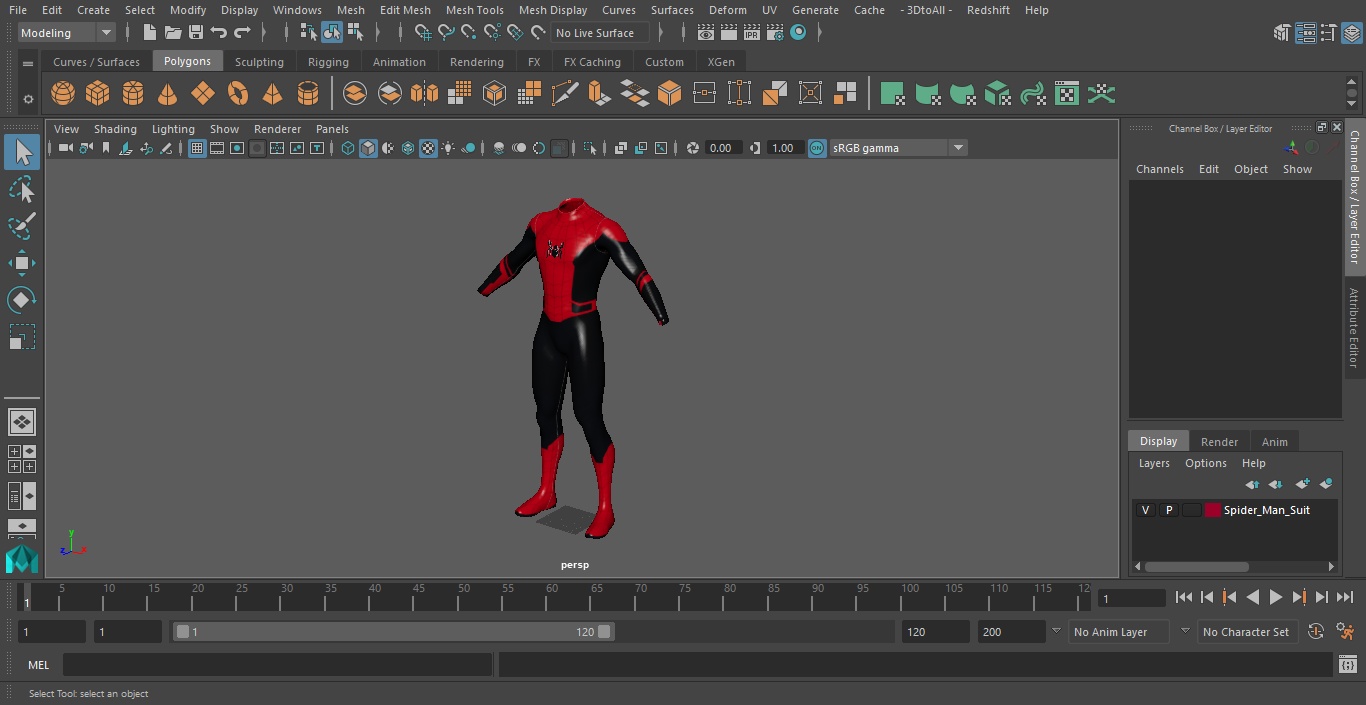The image size is (1366, 705).
Task: Create a polygon pyramid from the shelf
Action: pyautogui.click(x=272, y=94)
